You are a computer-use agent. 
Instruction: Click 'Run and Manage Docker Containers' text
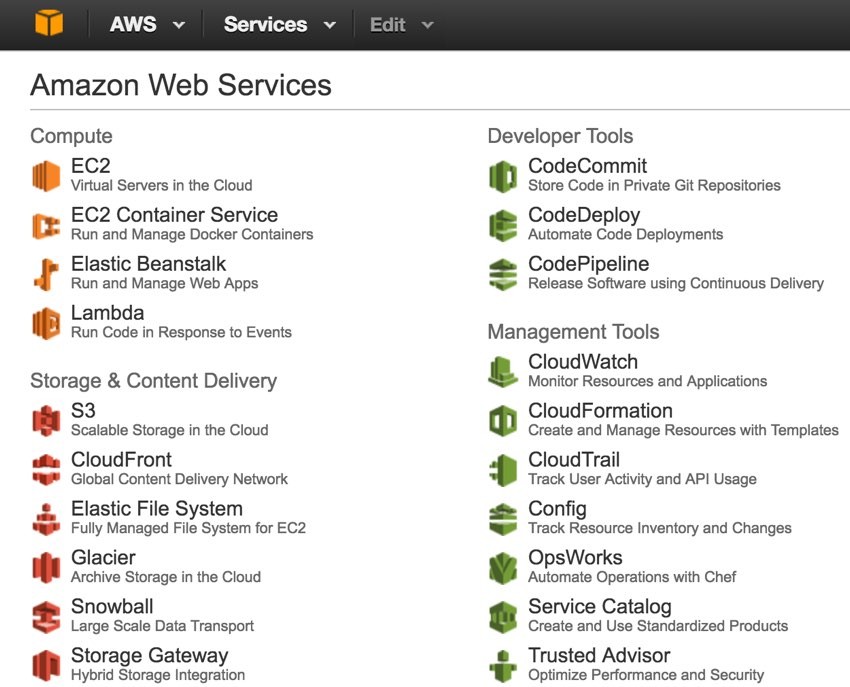pyautogui.click(x=192, y=234)
